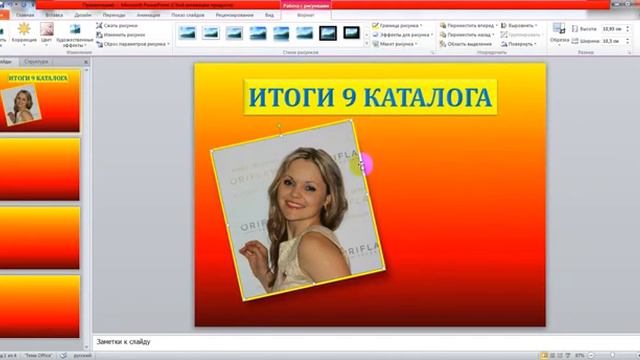This screenshot has height=360, width=640.
Task: Apply the eighth thick black frame style
Action: [x=351, y=33]
